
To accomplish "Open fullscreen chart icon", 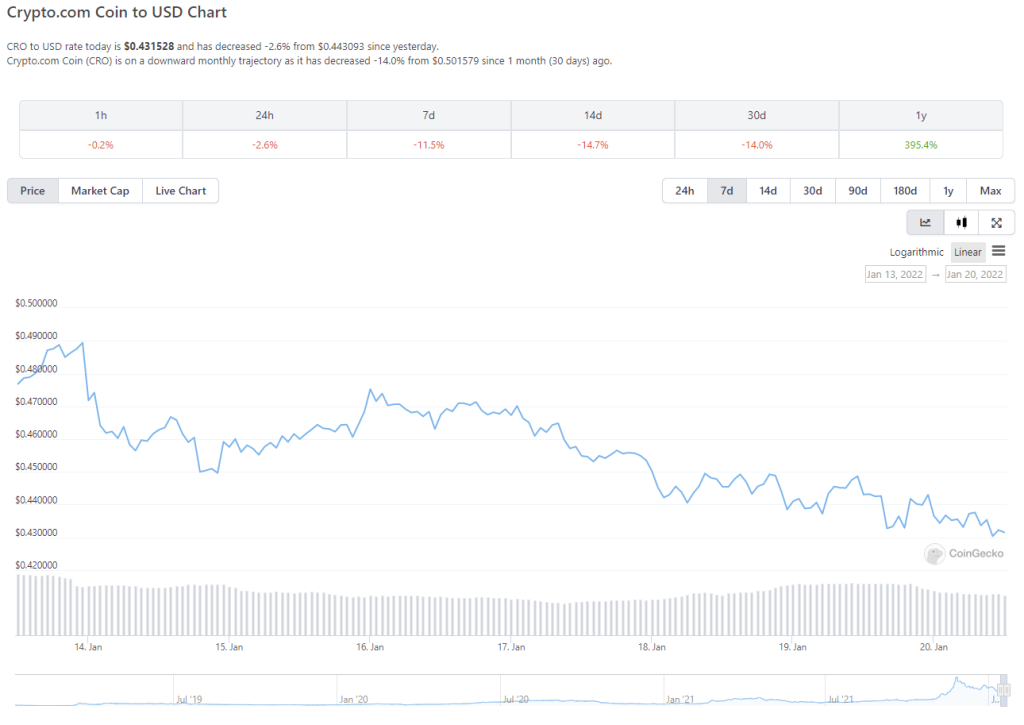I will (x=997, y=223).
